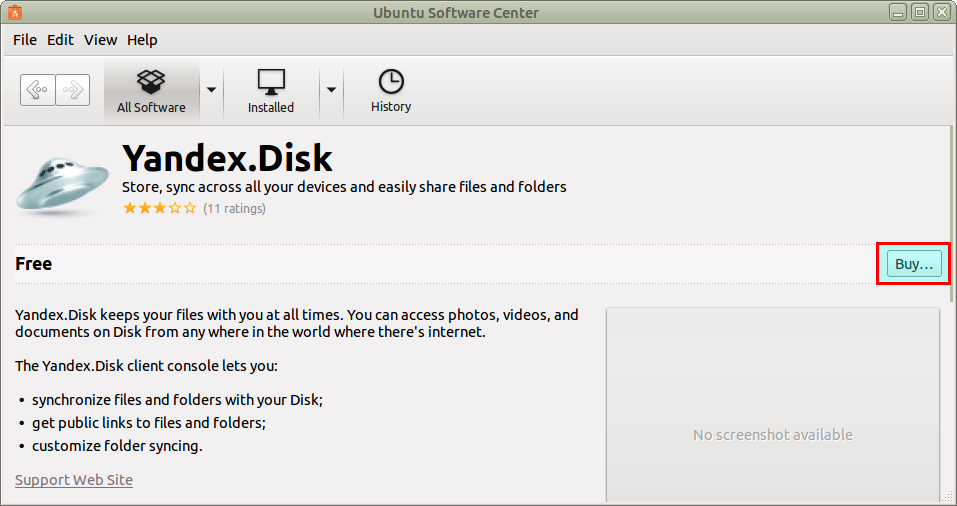
Task: Show the Installed software view
Action: tap(271, 91)
